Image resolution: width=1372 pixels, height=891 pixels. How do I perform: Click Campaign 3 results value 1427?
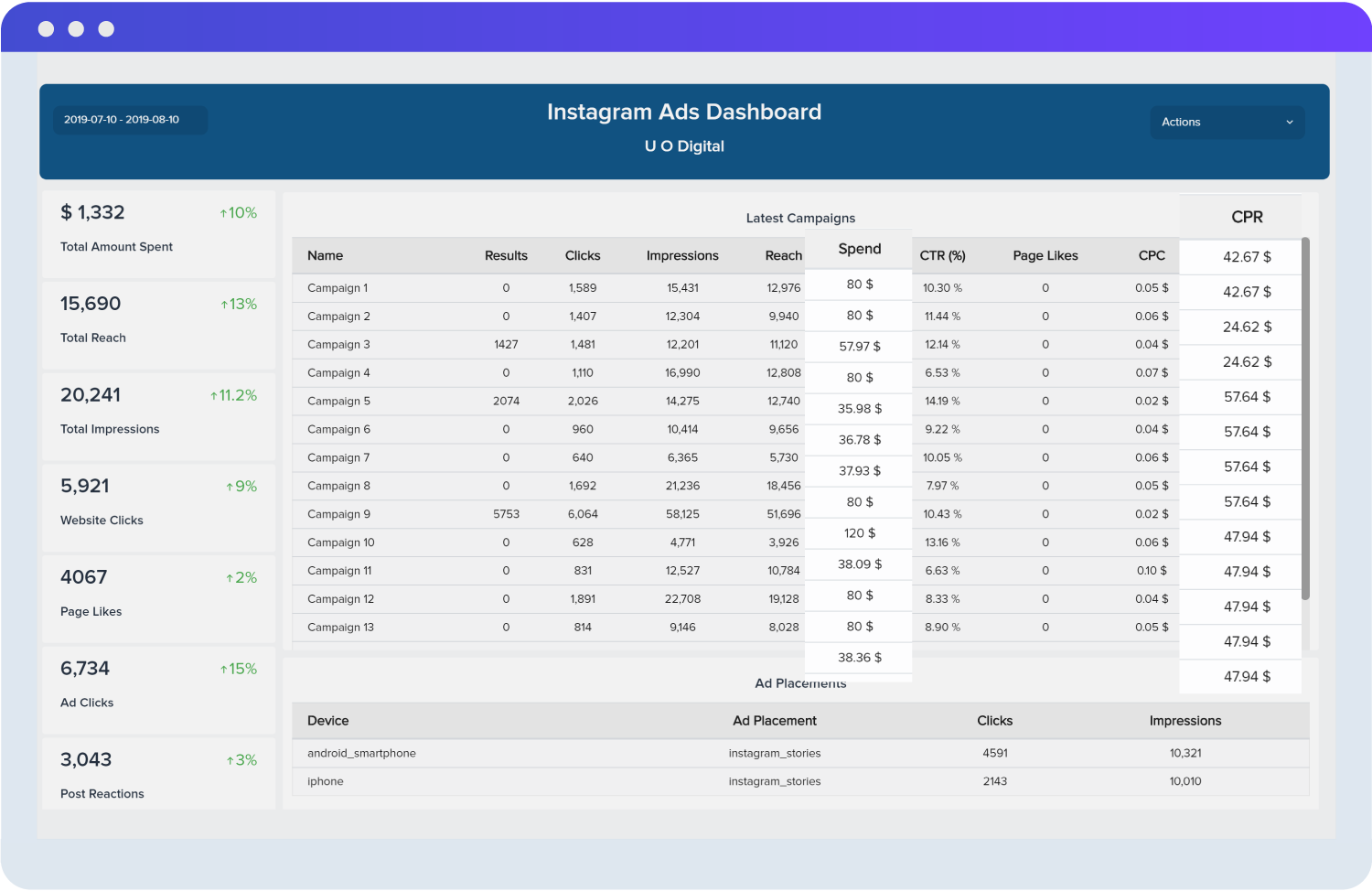coord(506,345)
